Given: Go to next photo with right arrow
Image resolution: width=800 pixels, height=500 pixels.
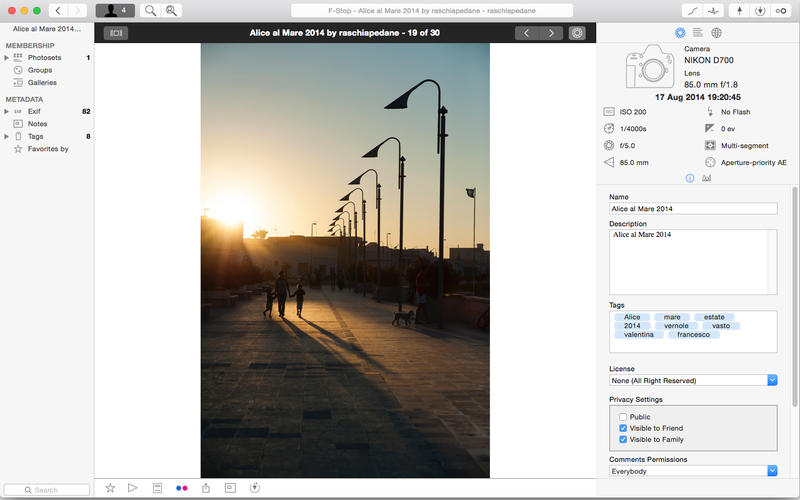Looking at the screenshot, I should click(x=552, y=33).
